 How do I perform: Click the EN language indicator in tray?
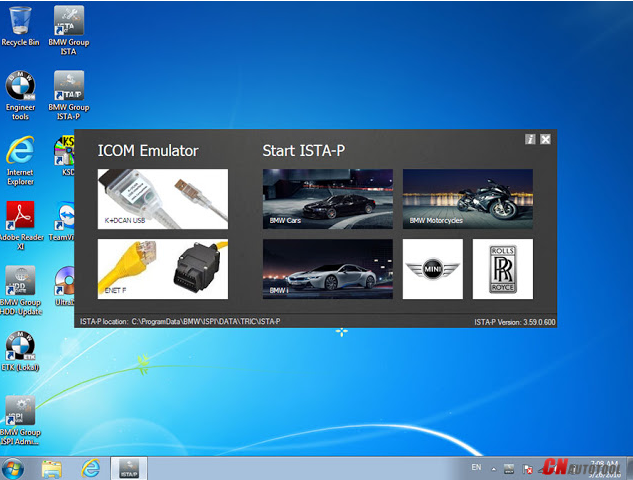[x=476, y=467]
